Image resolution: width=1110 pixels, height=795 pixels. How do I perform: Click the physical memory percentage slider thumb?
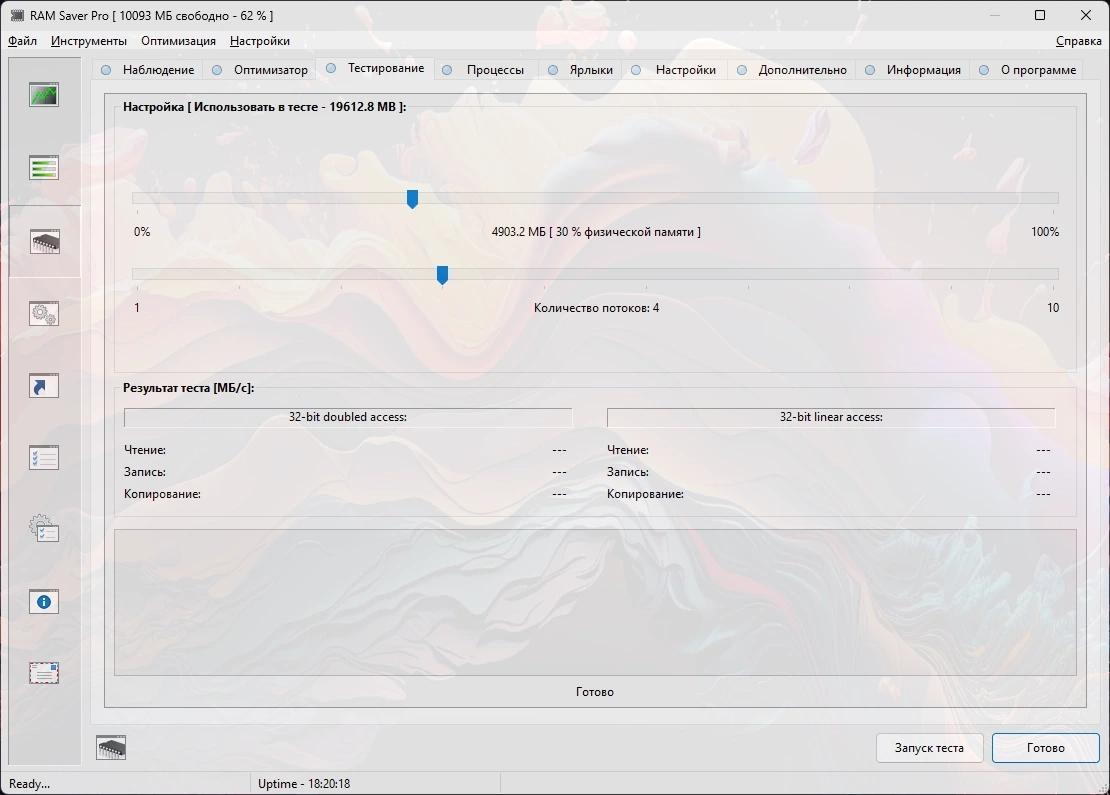(x=412, y=199)
